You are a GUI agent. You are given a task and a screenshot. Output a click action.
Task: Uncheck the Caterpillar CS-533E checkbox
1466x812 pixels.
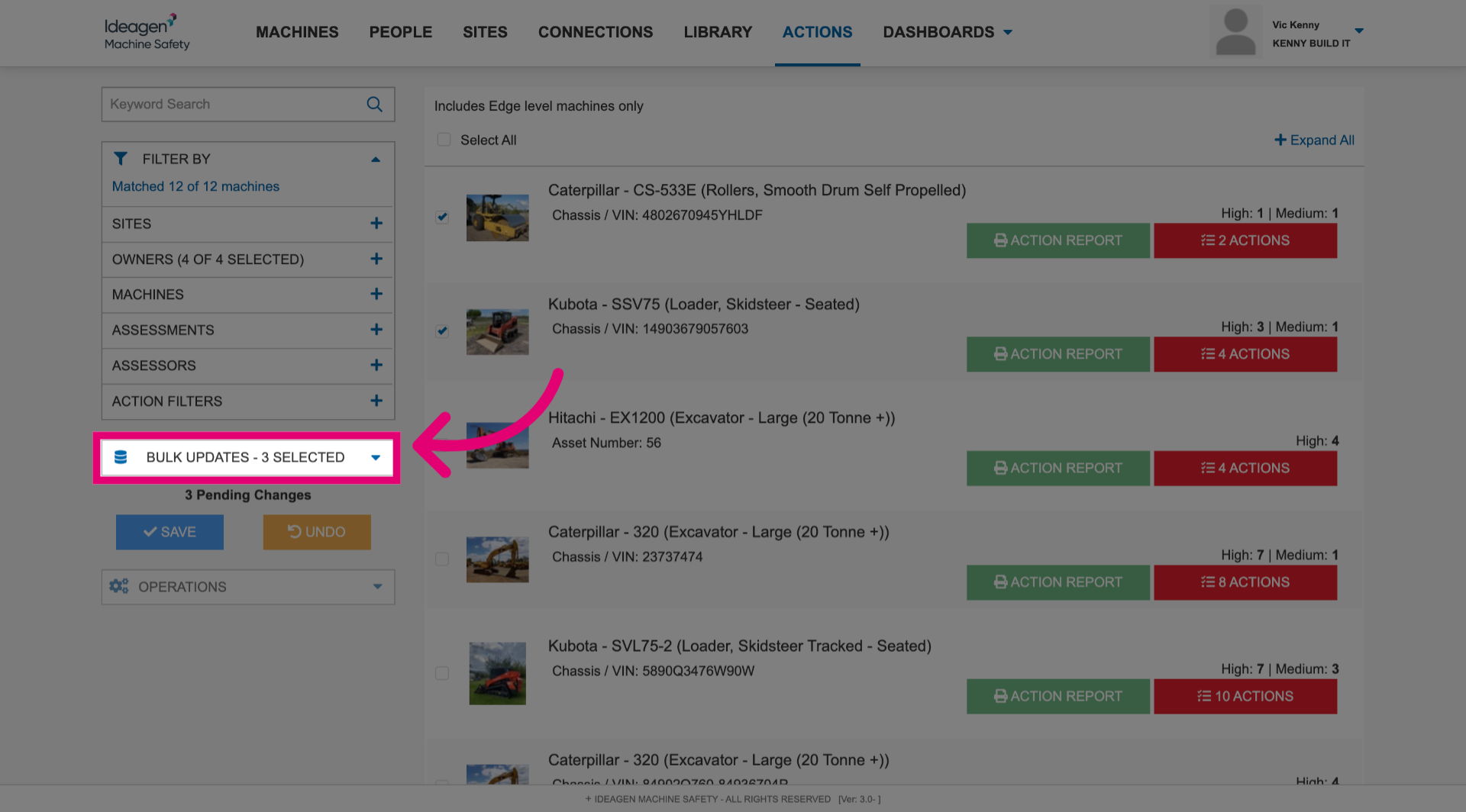pyautogui.click(x=442, y=217)
